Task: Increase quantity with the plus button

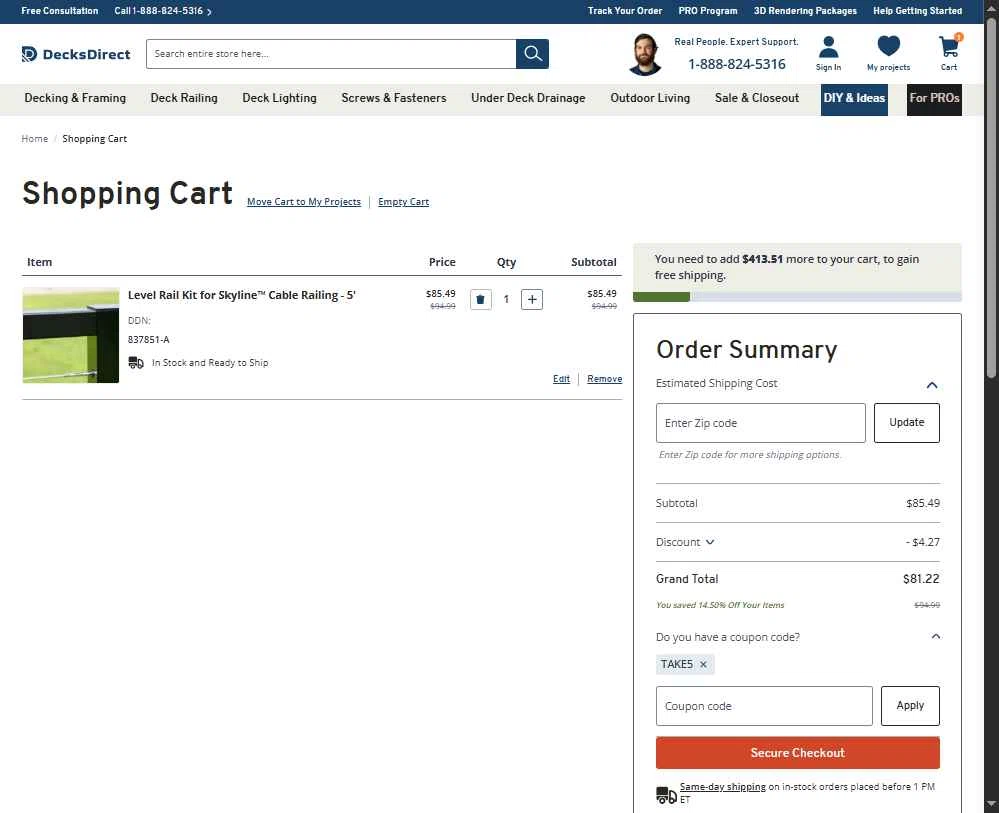Action: [x=532, y=299]
